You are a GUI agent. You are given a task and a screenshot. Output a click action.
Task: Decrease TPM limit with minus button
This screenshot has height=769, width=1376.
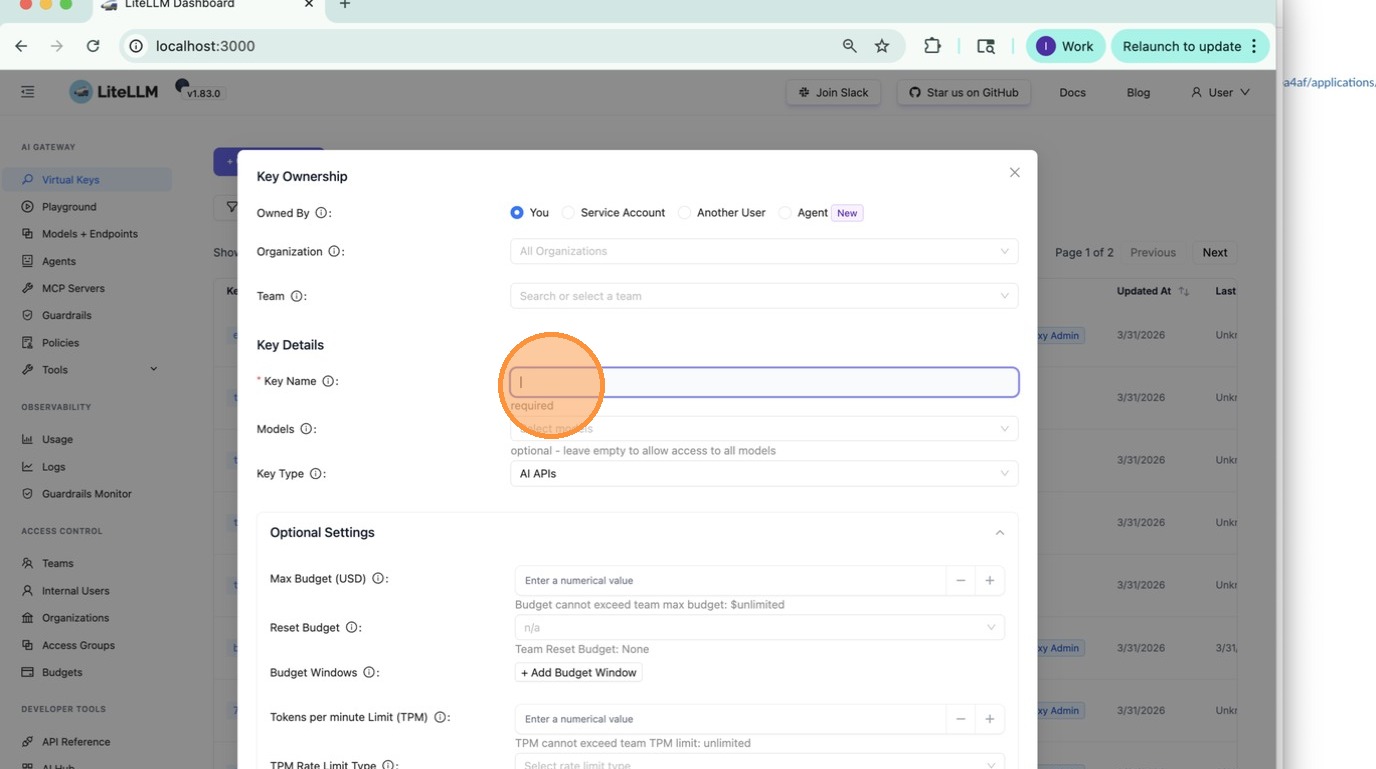(x=960, y=719)
